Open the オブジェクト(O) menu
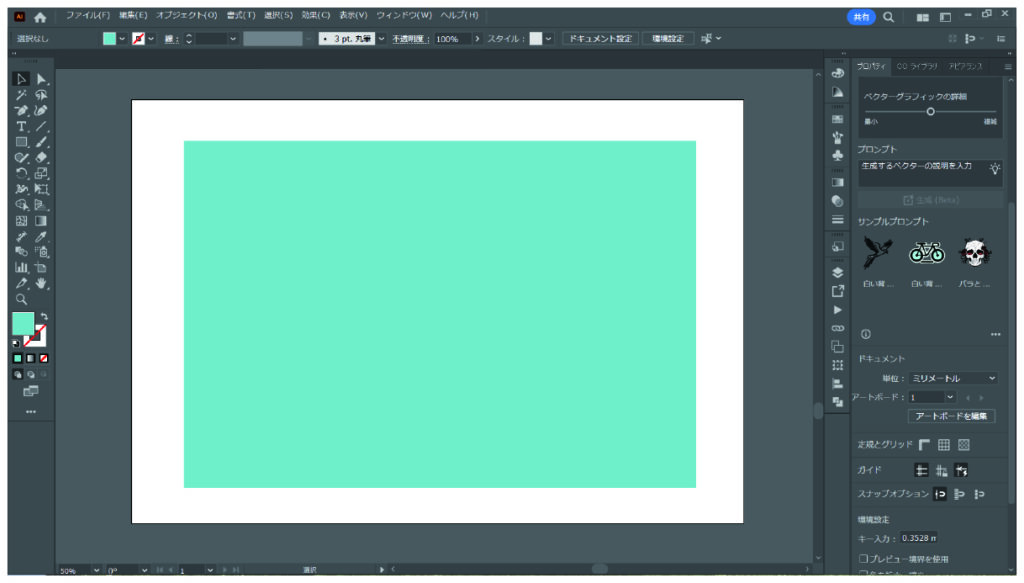 tap(186, 15)
